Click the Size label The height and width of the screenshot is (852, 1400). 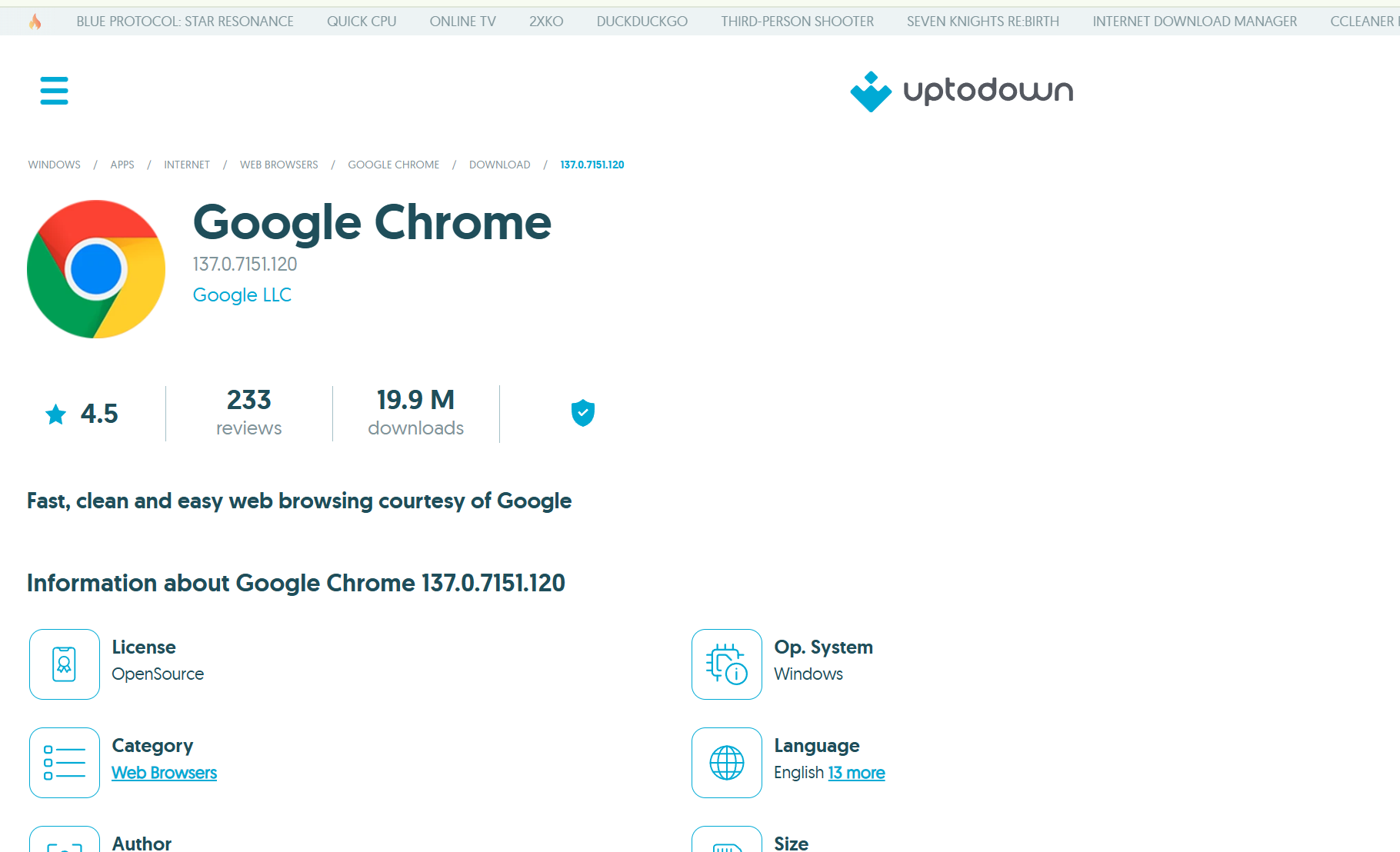(791, 844)
